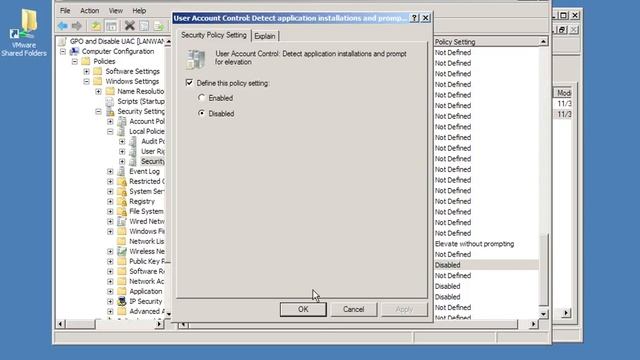
Task: Click the Back arrow in the toolbar
Action: click(62, 26)
